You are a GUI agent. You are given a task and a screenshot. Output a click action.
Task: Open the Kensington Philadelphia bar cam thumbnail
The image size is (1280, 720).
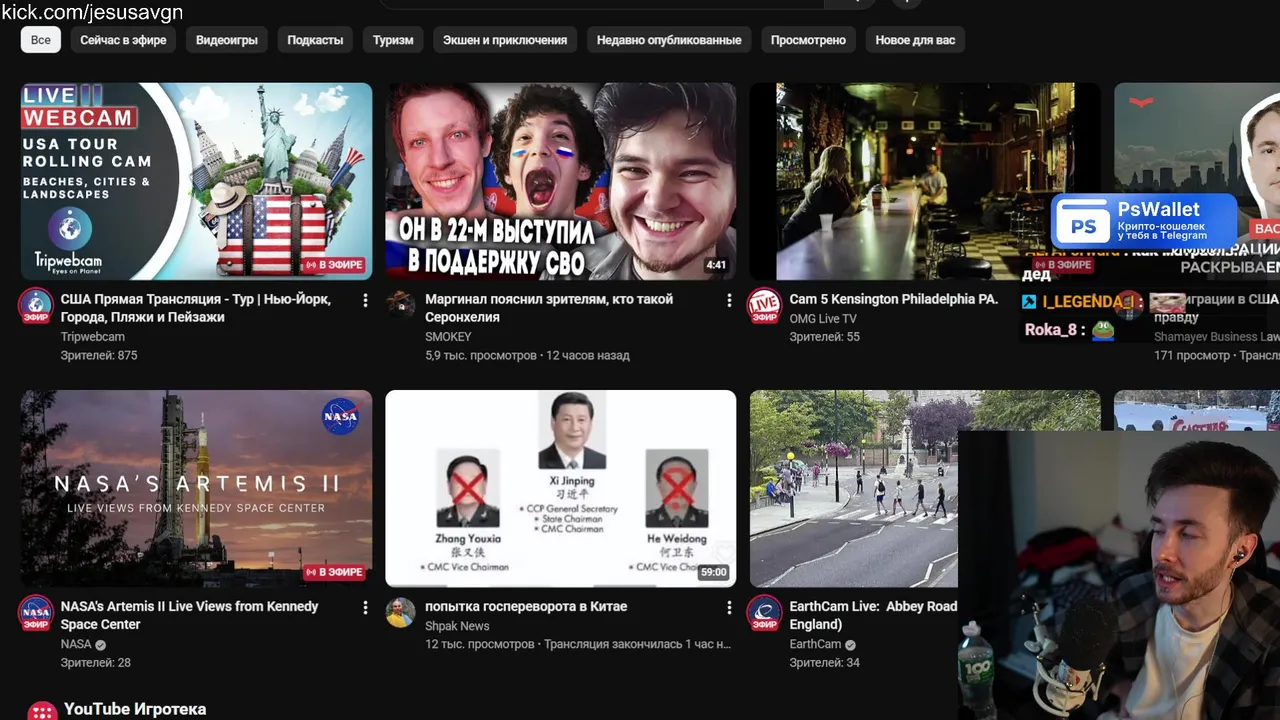click(x=925, y=181)
